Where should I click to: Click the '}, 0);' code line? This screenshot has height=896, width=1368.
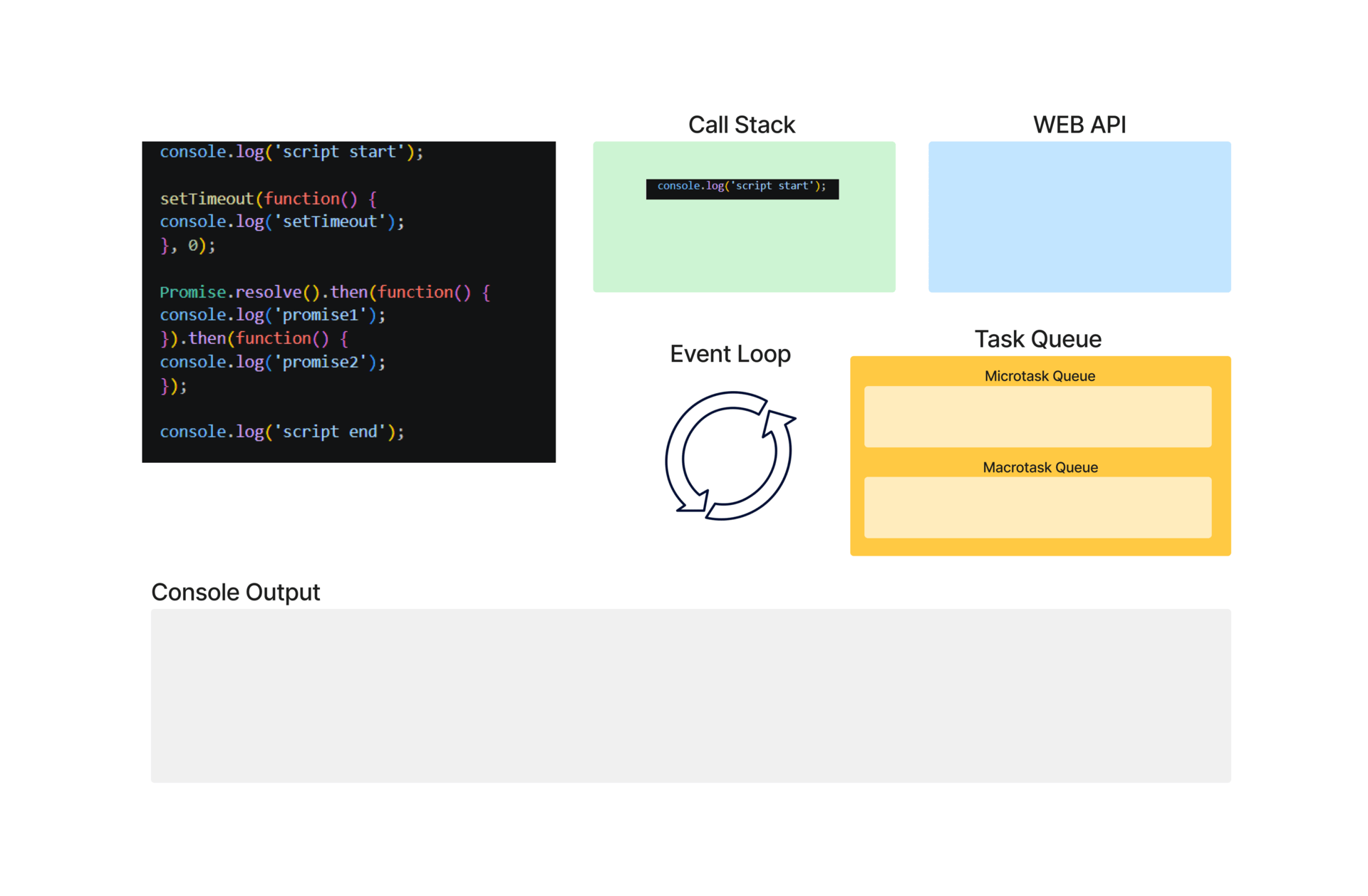tap(187, 245)
